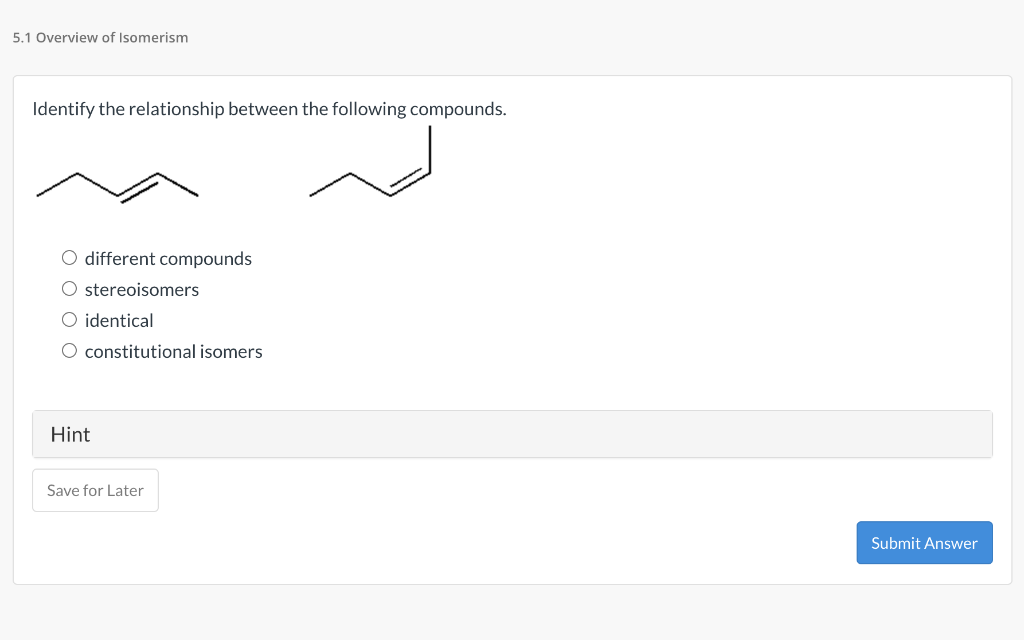
Task: Click the "different compounds" option label
Action: coord(168,258)
